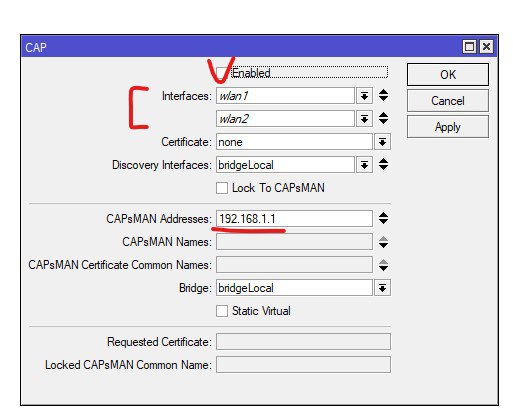Click the Cancel button
This screenshot has width=513, height=418.
(448, 101)
